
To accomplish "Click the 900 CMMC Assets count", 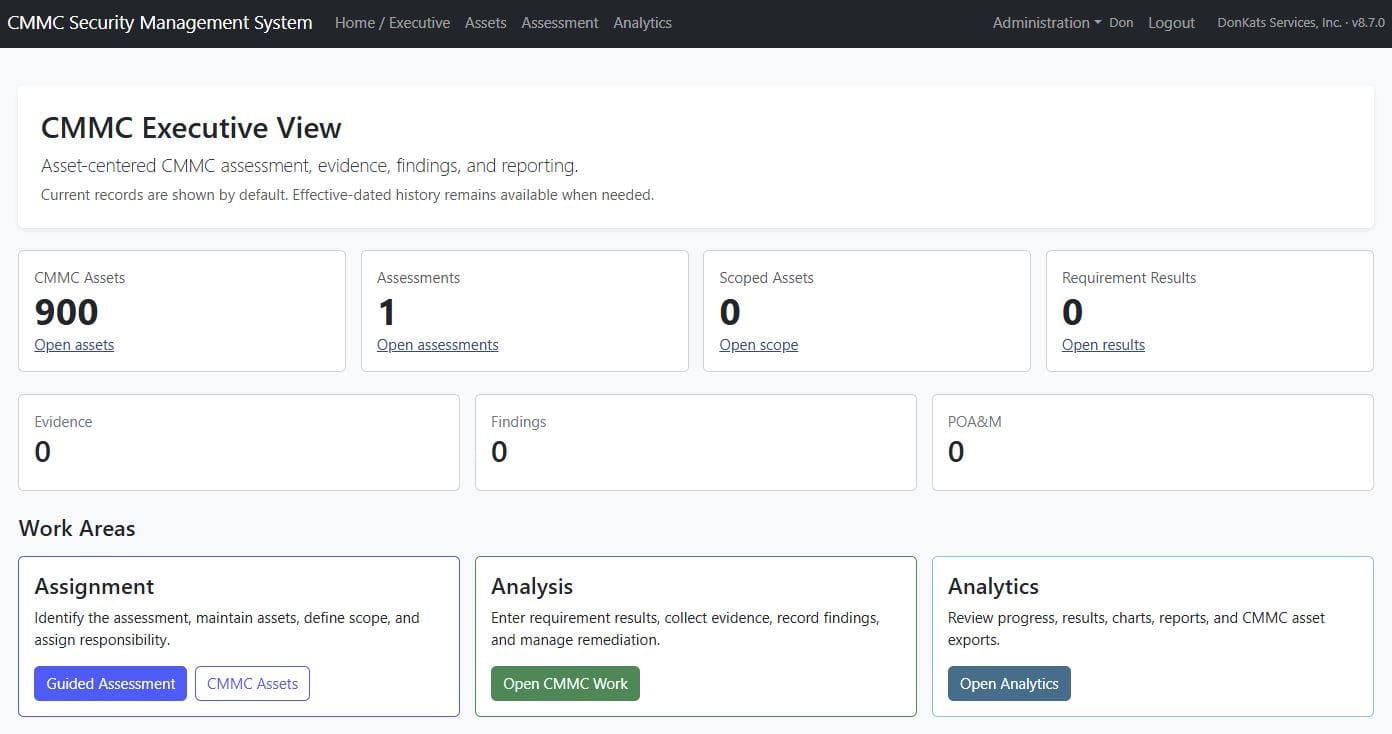I will click(x=66, y=312).
